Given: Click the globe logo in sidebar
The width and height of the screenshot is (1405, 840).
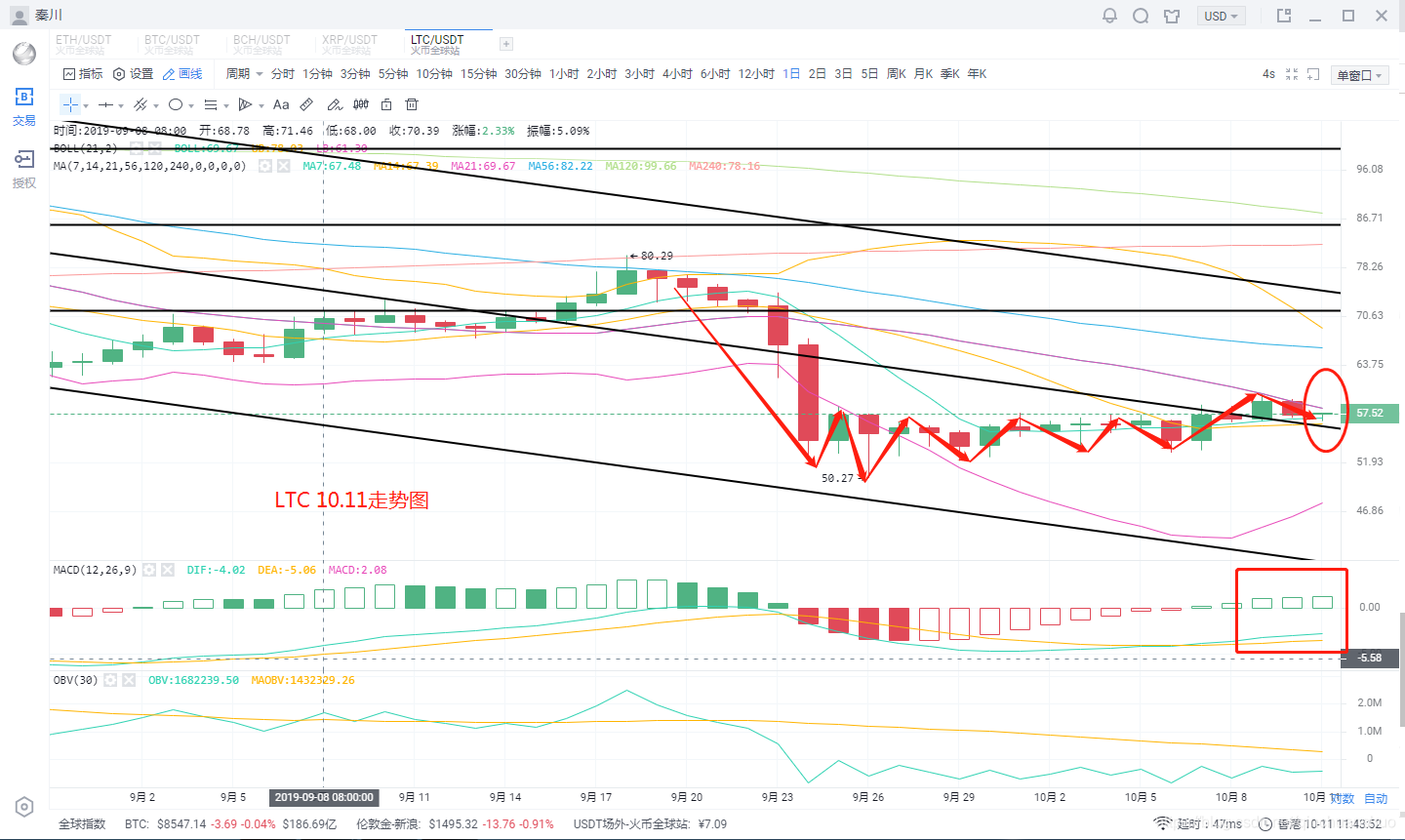Looking at the screenshot, I should 24,53.
